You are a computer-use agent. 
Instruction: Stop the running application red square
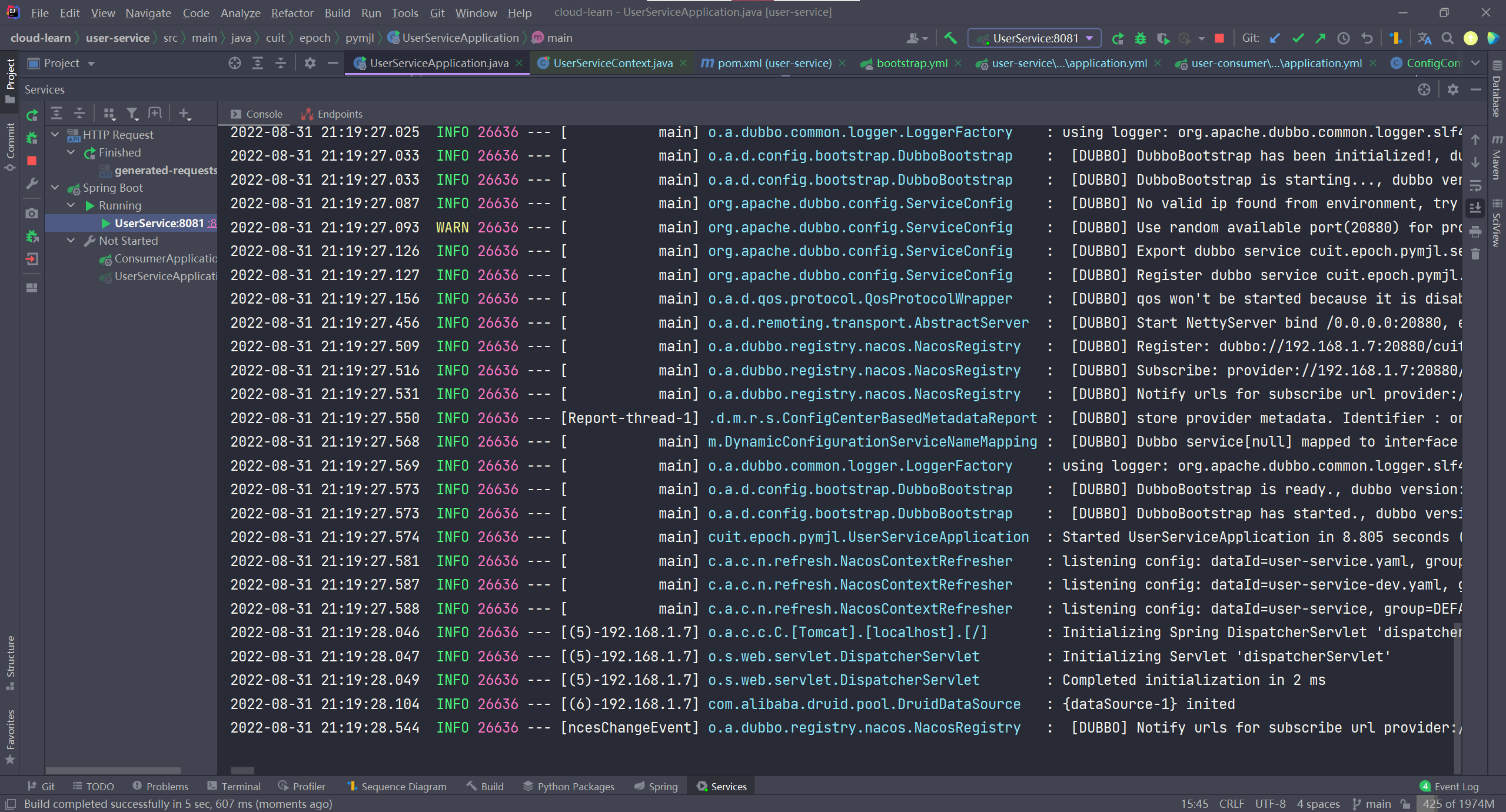pyautogui.click(x=1219, y=38)
